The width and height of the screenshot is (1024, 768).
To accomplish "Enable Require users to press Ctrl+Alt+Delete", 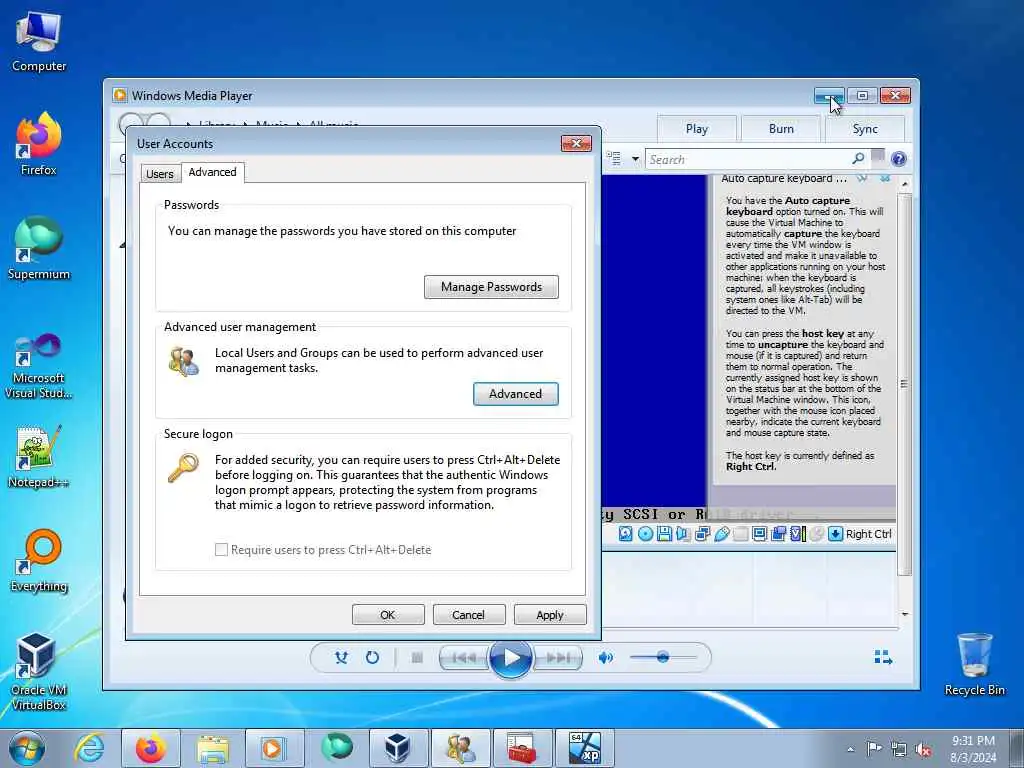I will pyautogui.click(x=221, y=550).
